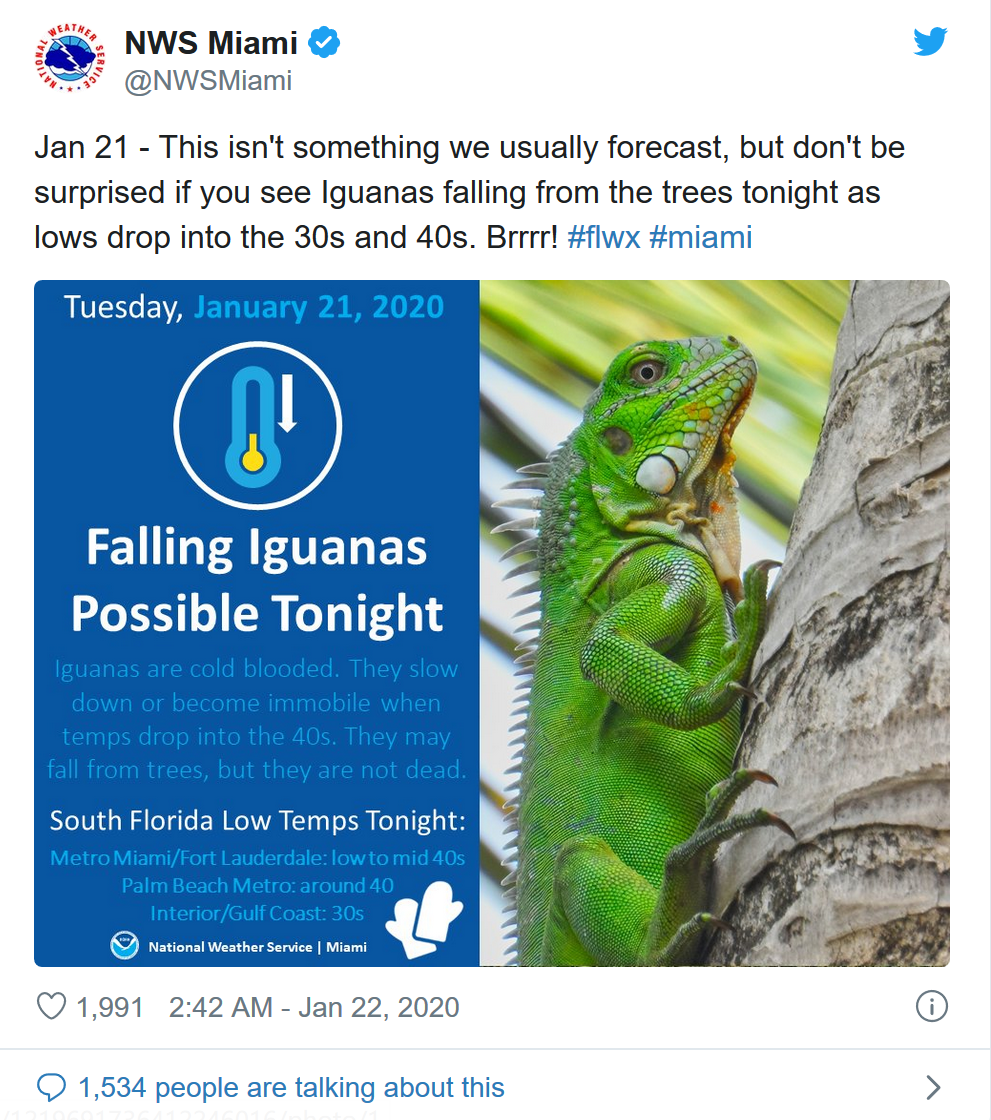
Task: Click the NOAA logo in the graphic
Action: (x=125, y=946)
